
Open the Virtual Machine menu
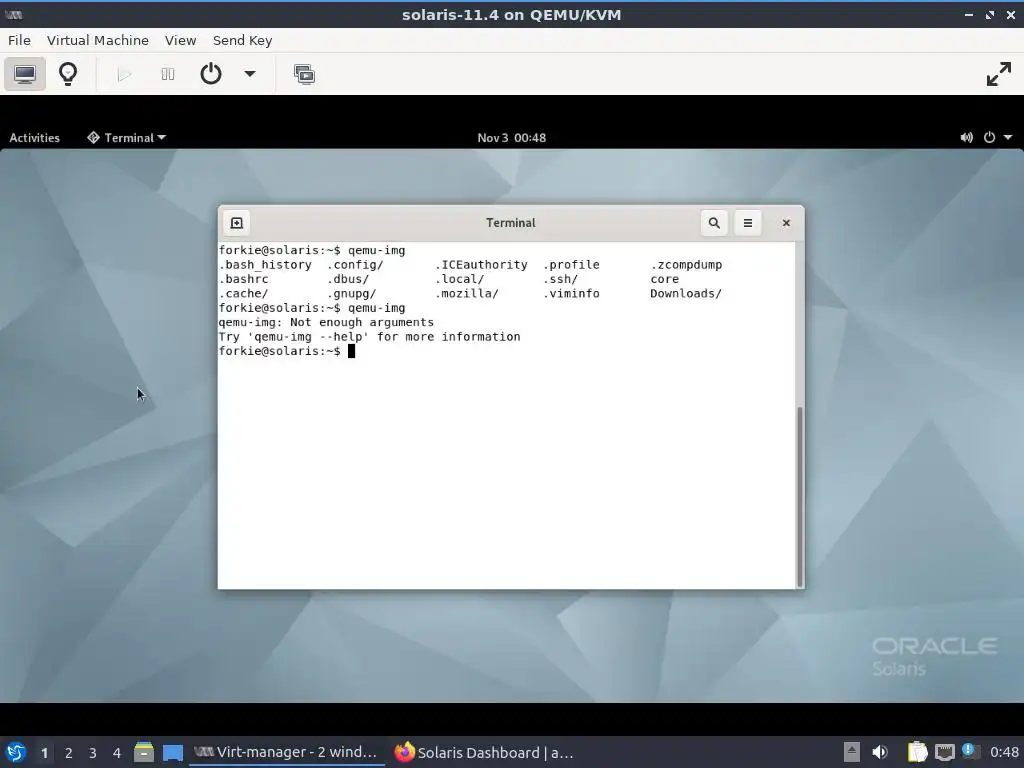pyautogui.click(x=98, y=40)
